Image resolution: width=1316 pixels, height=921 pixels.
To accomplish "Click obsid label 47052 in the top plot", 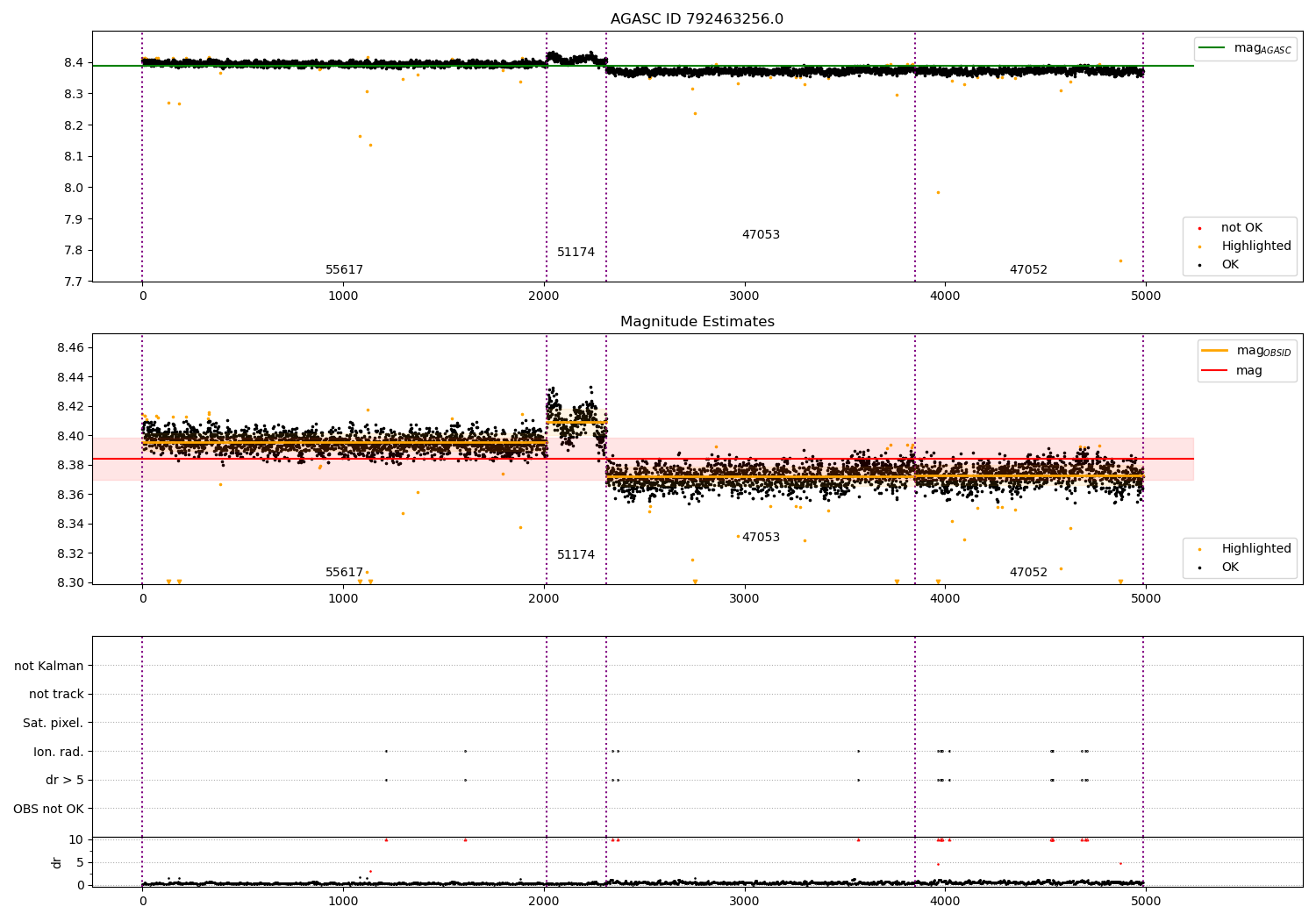I will point(1028,270).
